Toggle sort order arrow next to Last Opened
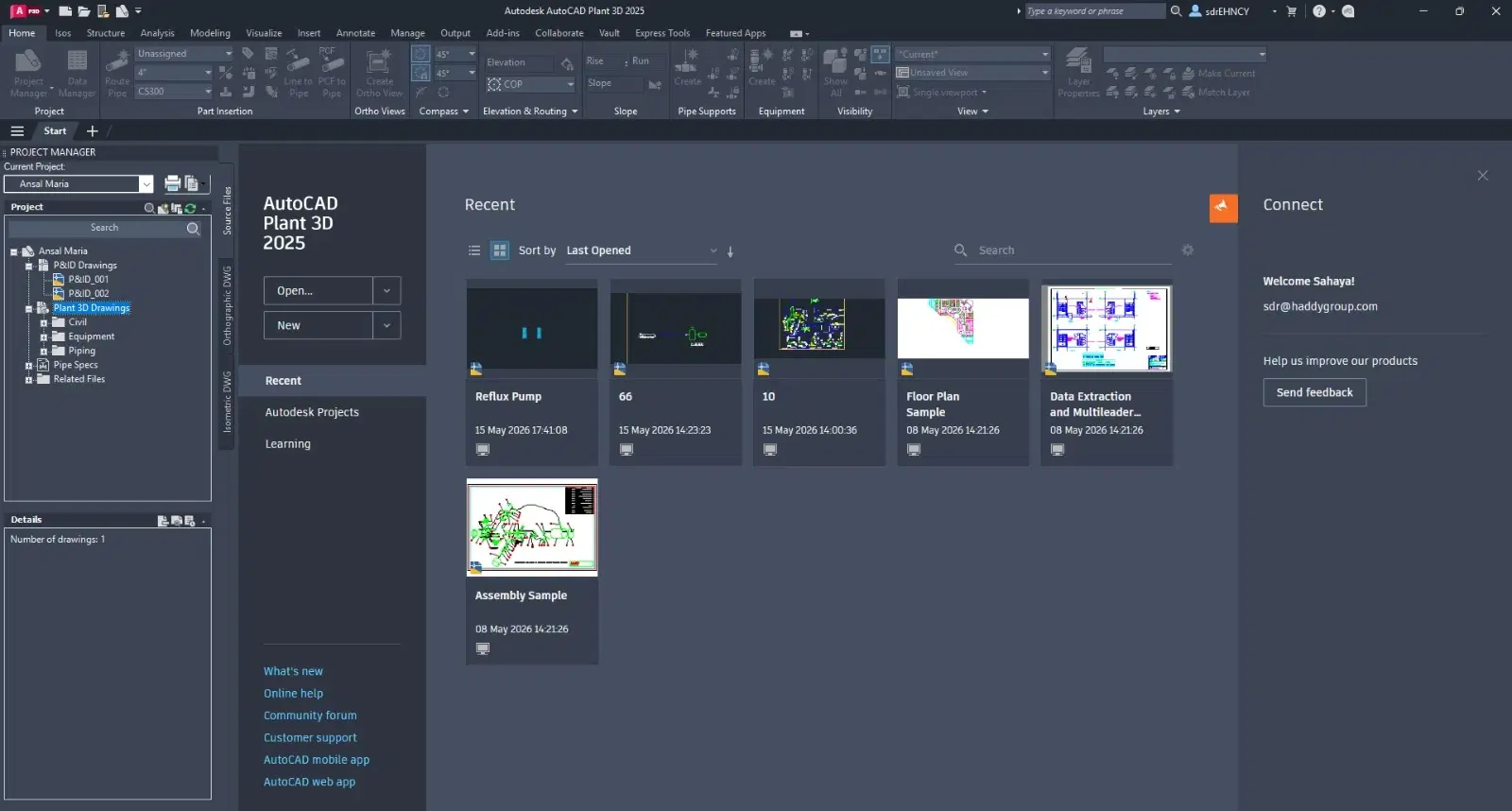Viewport: 1512px width, 811px height. (730, 251)
